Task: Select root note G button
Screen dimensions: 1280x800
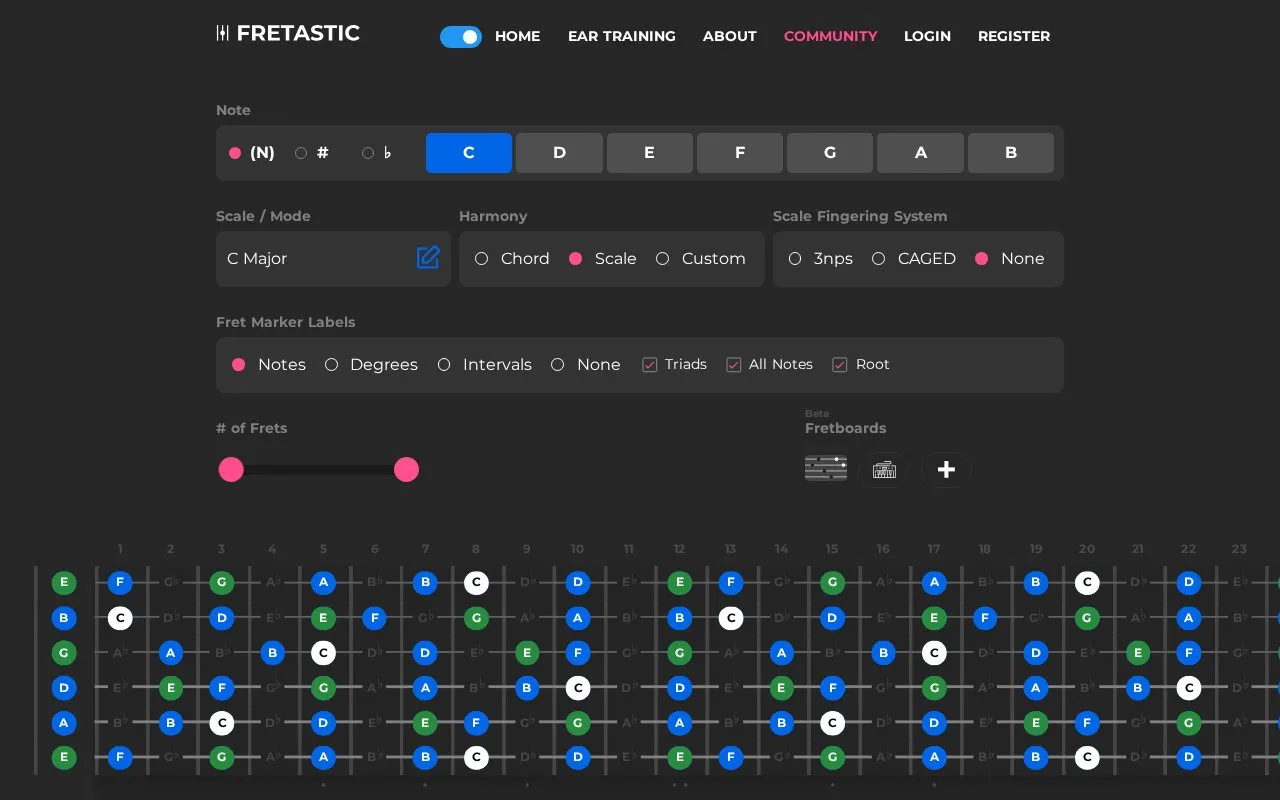Action: pos(830,153)
